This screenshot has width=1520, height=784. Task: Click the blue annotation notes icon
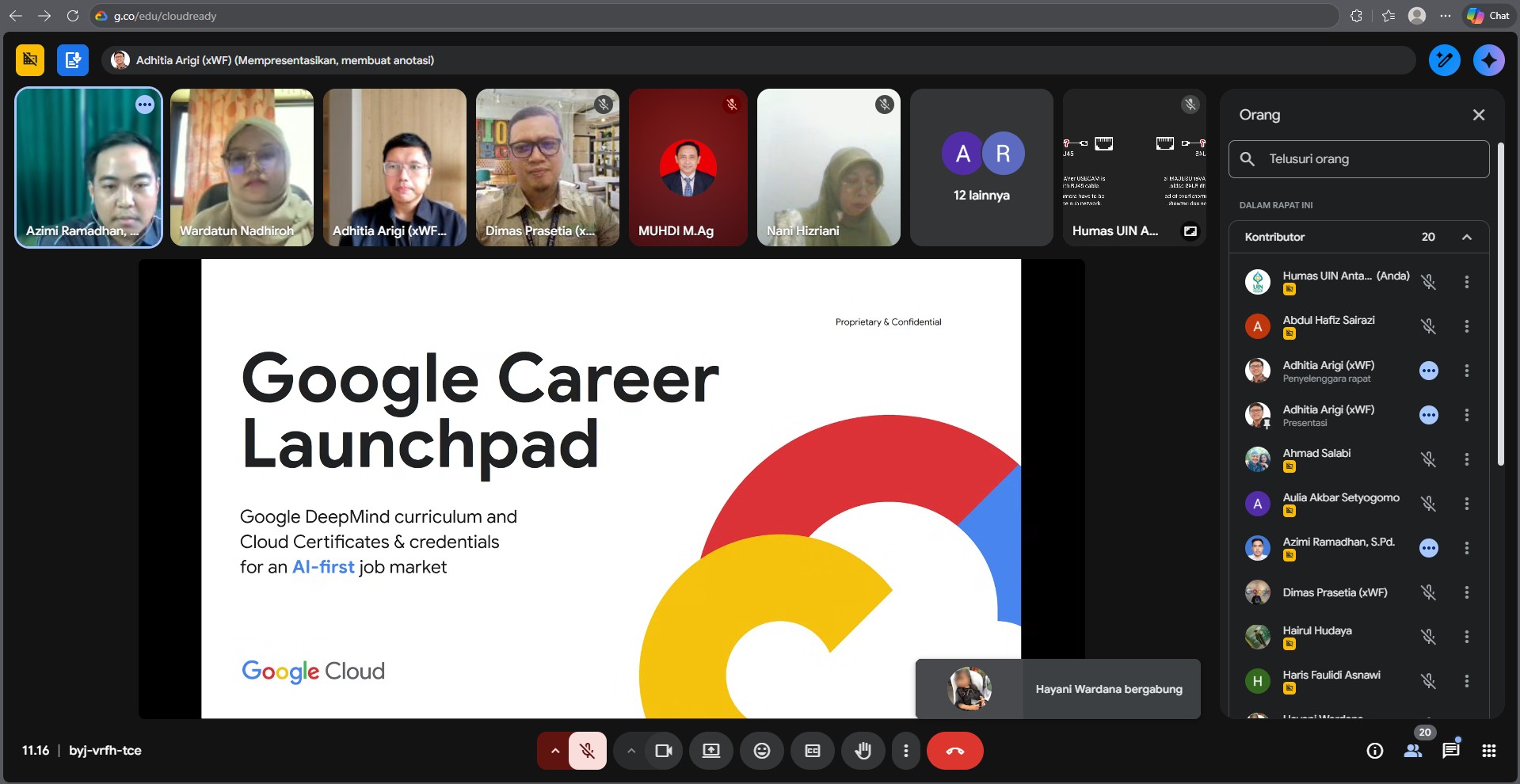point(73,60)
